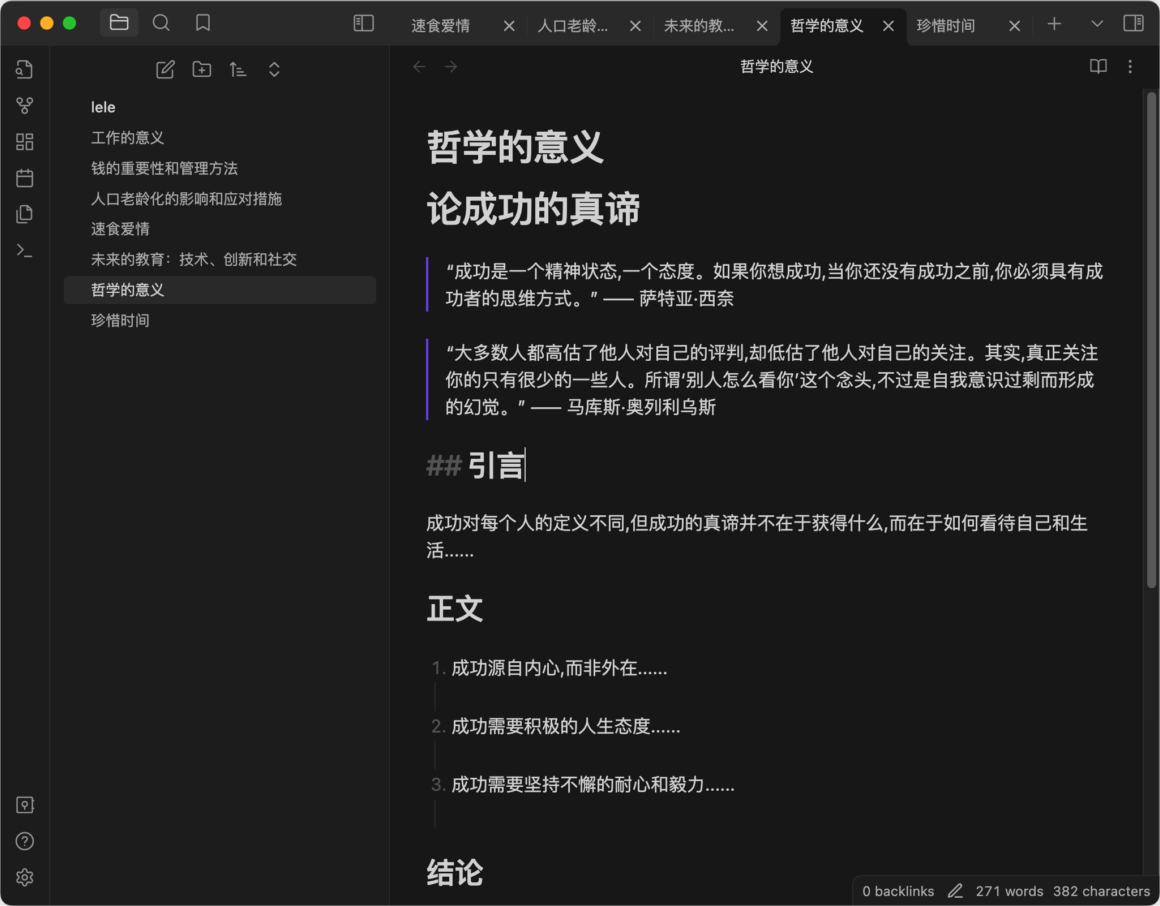The image size is (1160, 906).
Task: Click the 正文 heading
Action: tap(454, 609)
